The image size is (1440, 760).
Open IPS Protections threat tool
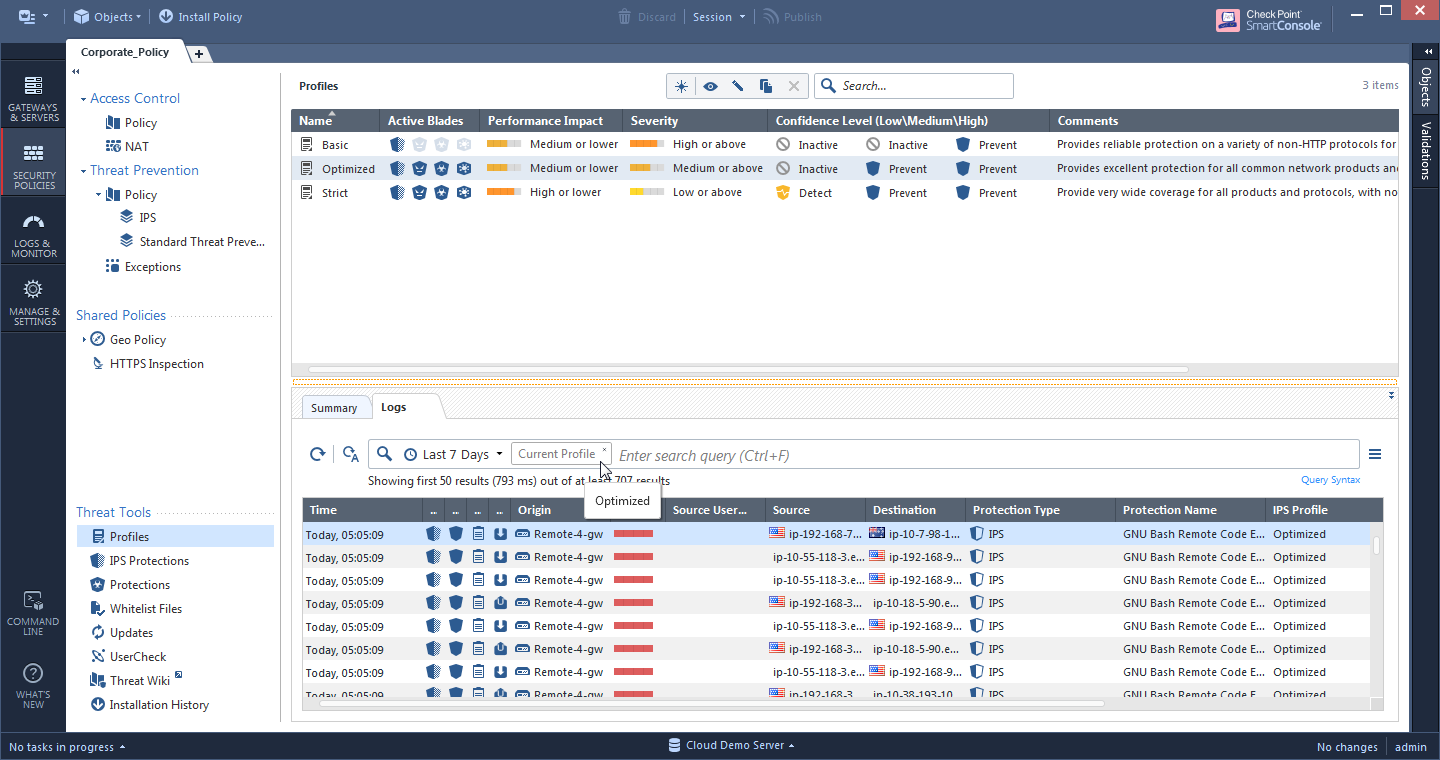(x=149, y=561)
